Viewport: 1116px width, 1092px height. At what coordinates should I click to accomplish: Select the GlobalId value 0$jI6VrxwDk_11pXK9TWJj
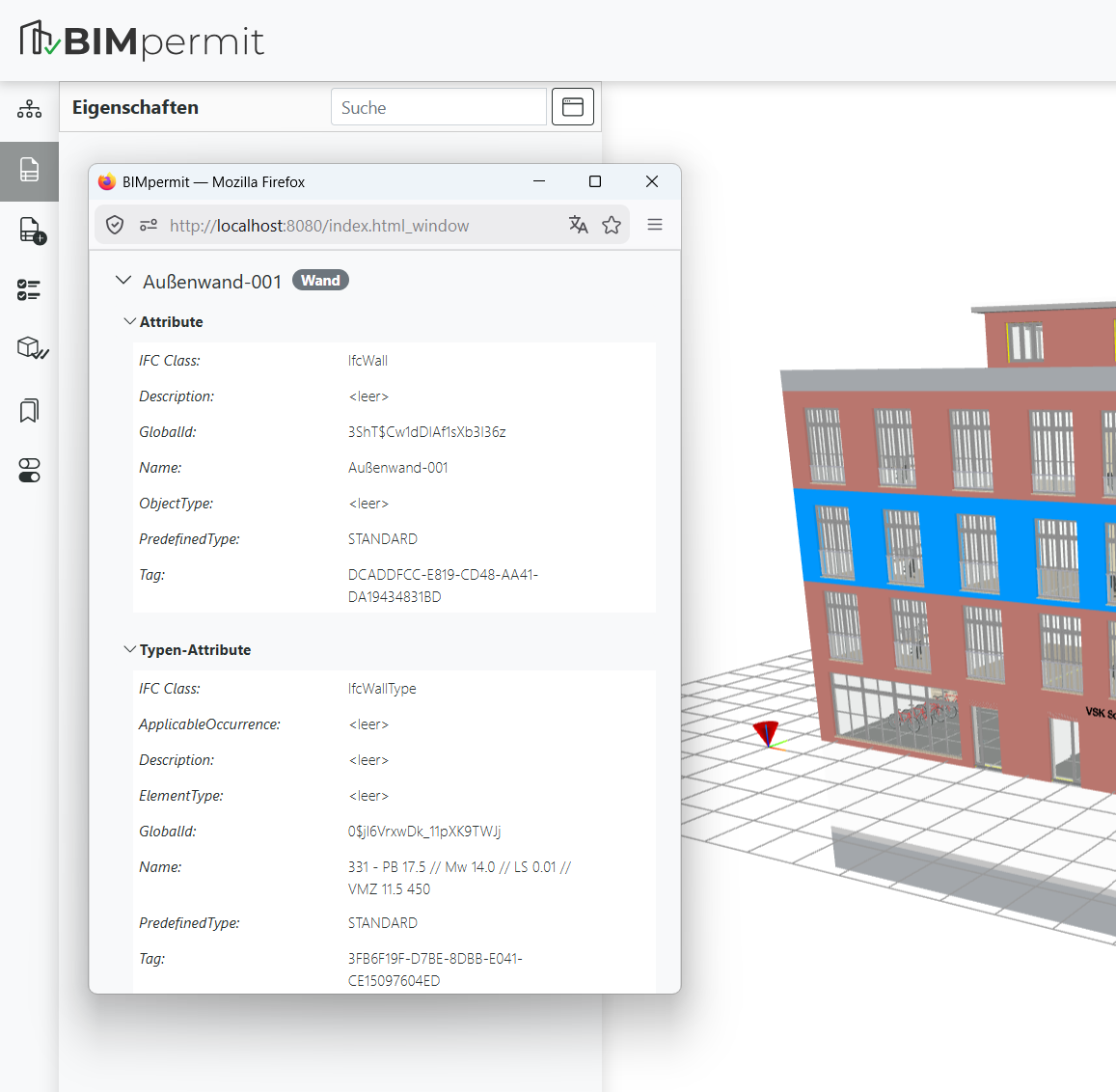pyautogui.click(x=425, y=832)
